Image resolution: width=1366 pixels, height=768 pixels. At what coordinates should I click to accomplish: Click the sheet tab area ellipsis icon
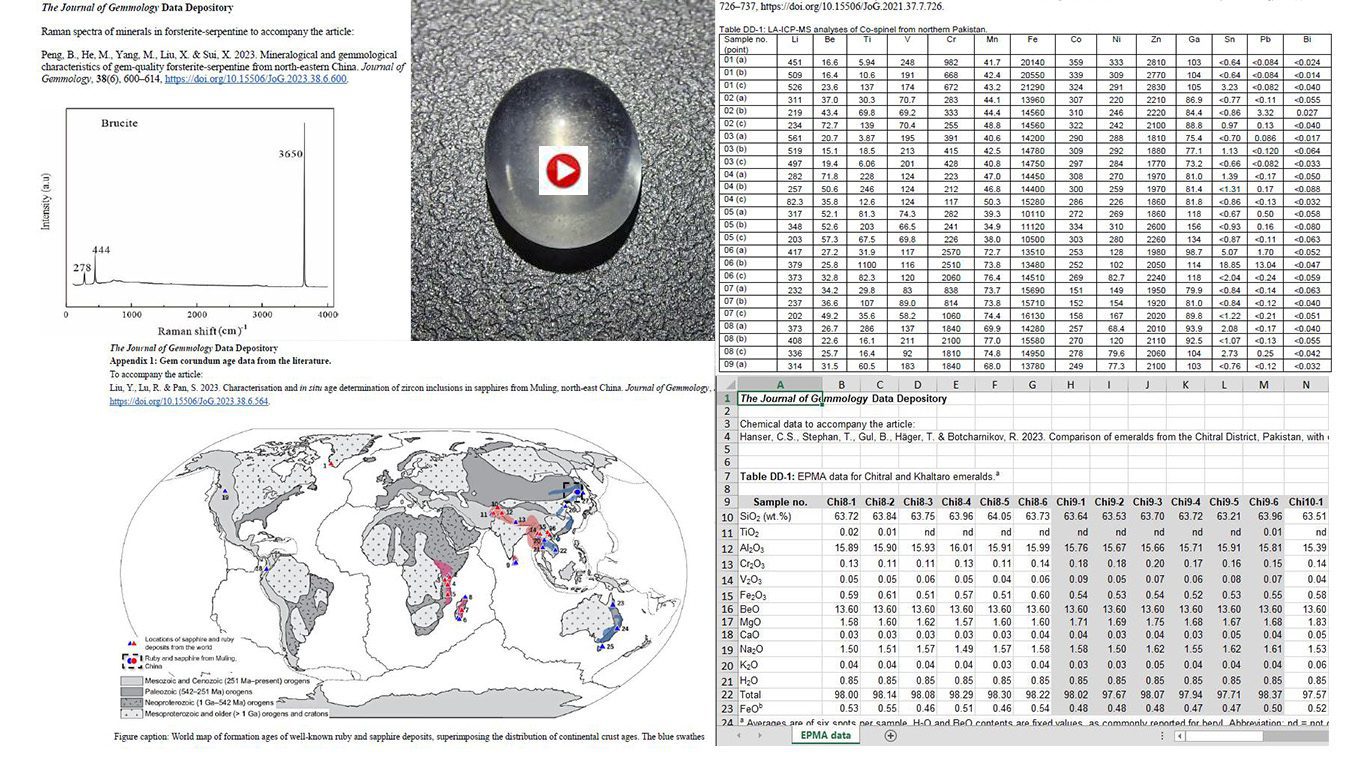pos(1162,735)
